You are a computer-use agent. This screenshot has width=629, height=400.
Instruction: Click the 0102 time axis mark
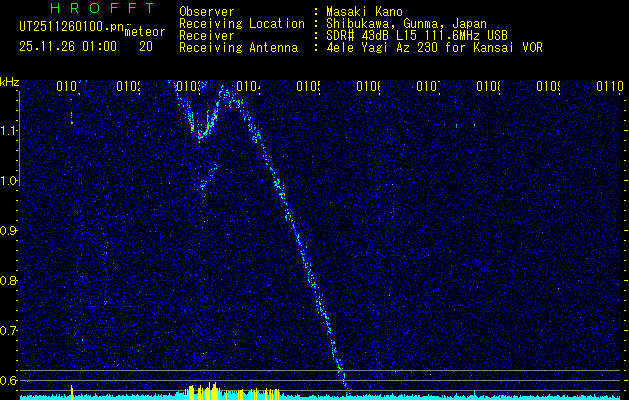(129, 86)
